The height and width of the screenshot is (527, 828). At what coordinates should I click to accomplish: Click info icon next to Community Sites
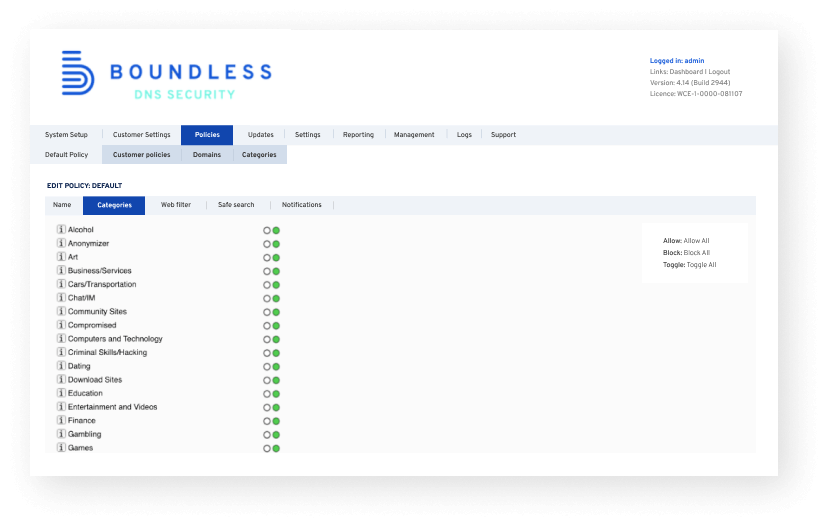[x=61, y=312]
